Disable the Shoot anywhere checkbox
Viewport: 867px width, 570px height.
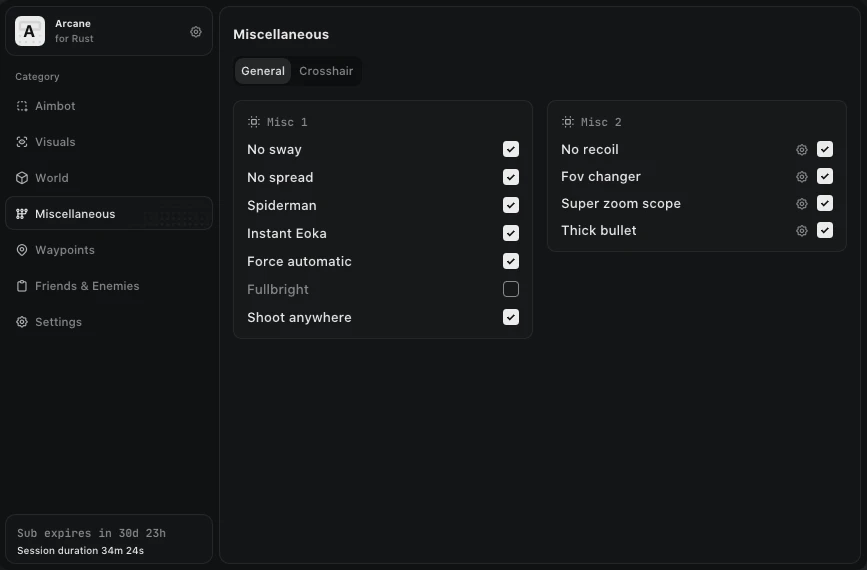pos(511,317)
